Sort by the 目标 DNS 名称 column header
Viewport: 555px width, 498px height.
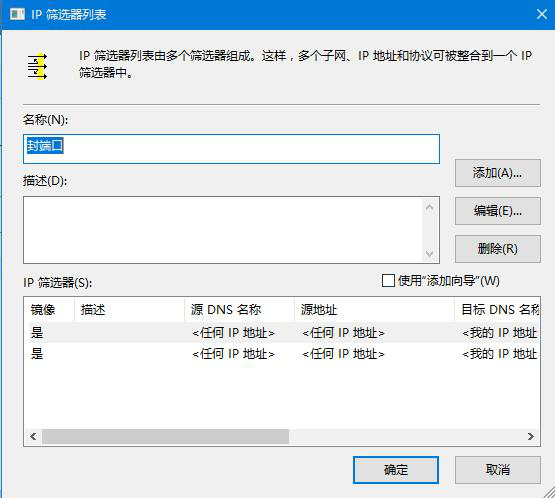497,310
